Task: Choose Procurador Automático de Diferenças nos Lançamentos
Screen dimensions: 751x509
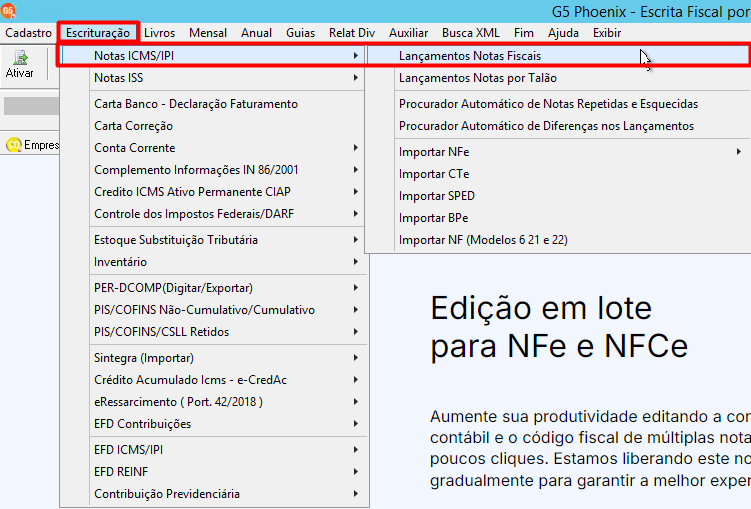Action: pyautogui.click(x=558, y=126)
